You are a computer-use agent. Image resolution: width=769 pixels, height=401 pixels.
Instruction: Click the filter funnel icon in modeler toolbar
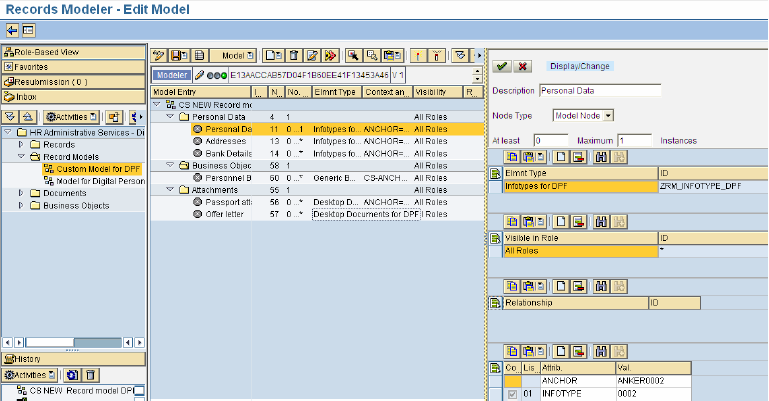click(x=461, y=55)
